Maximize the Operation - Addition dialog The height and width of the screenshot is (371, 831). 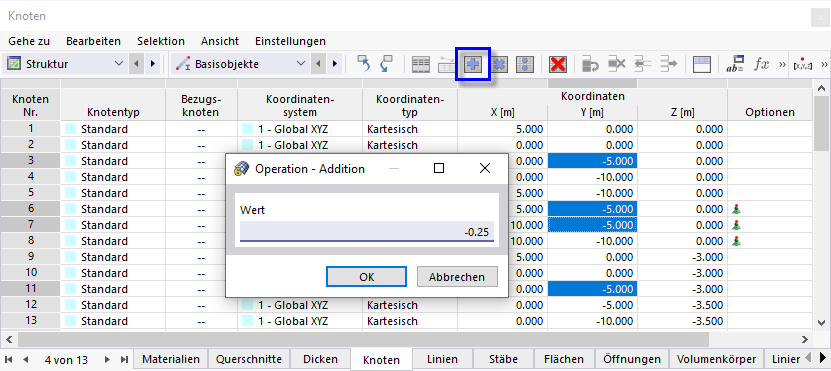[x=439, y=169]
